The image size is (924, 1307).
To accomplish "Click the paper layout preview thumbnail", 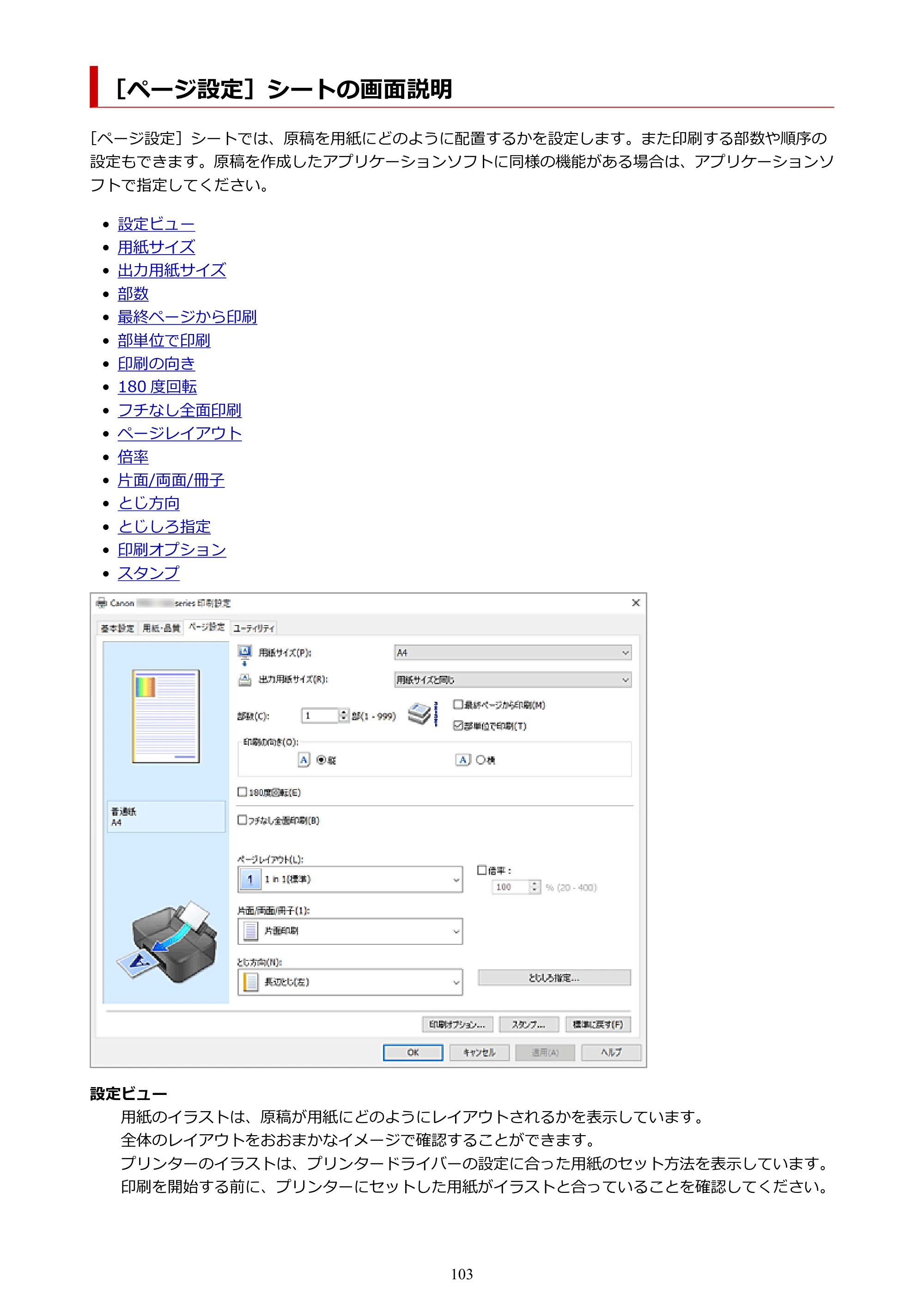I will tap(166, 716).
